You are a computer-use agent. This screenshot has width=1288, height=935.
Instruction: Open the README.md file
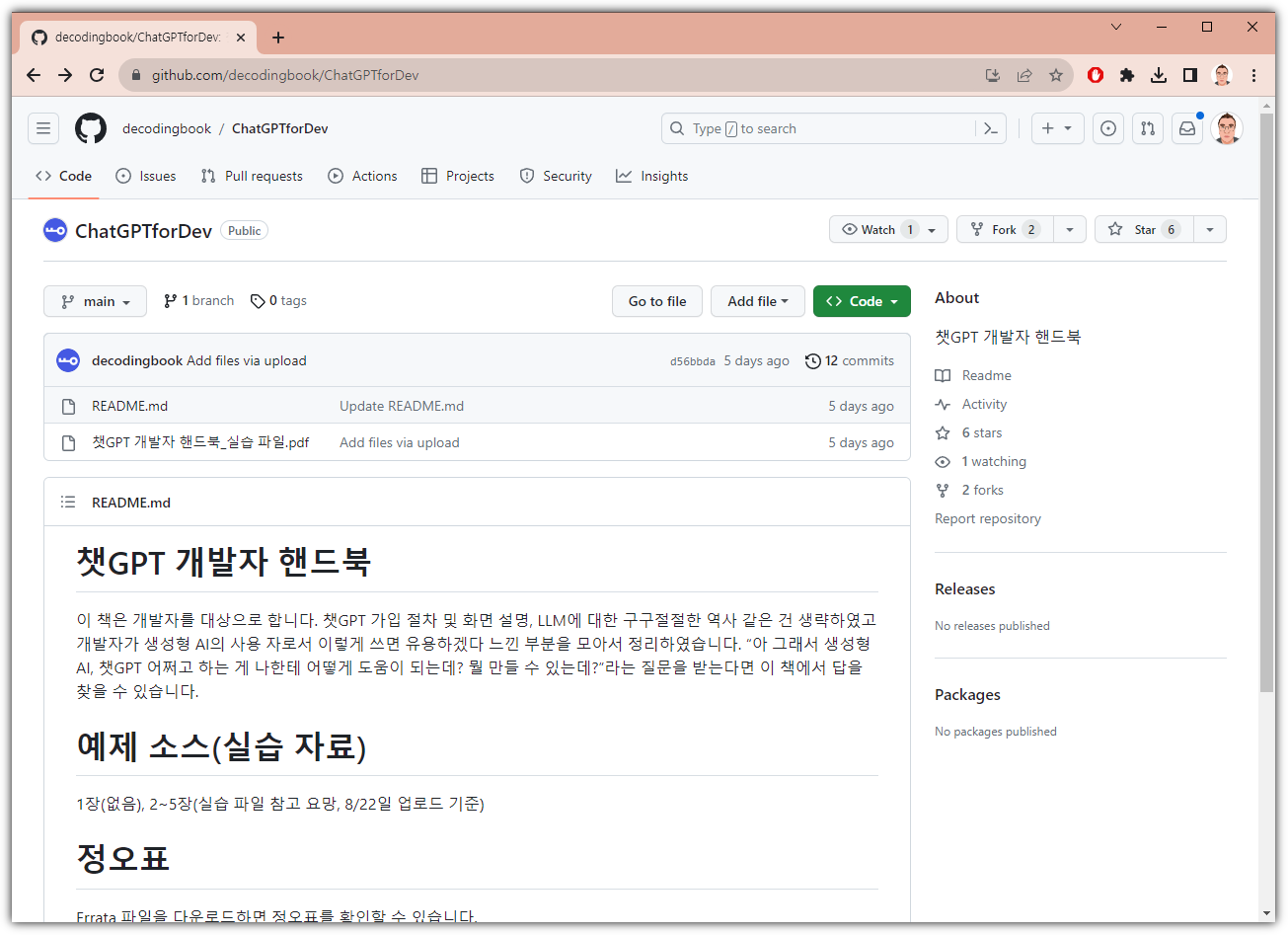[x=129, y=406]
